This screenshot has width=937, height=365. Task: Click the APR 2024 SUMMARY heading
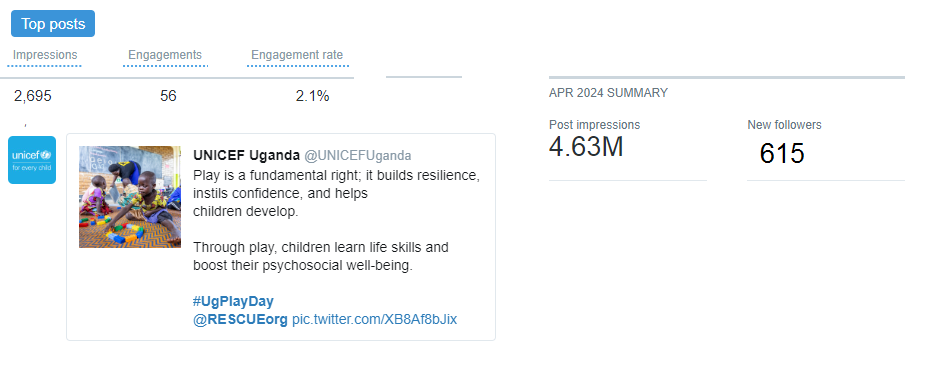pos(608,93)
